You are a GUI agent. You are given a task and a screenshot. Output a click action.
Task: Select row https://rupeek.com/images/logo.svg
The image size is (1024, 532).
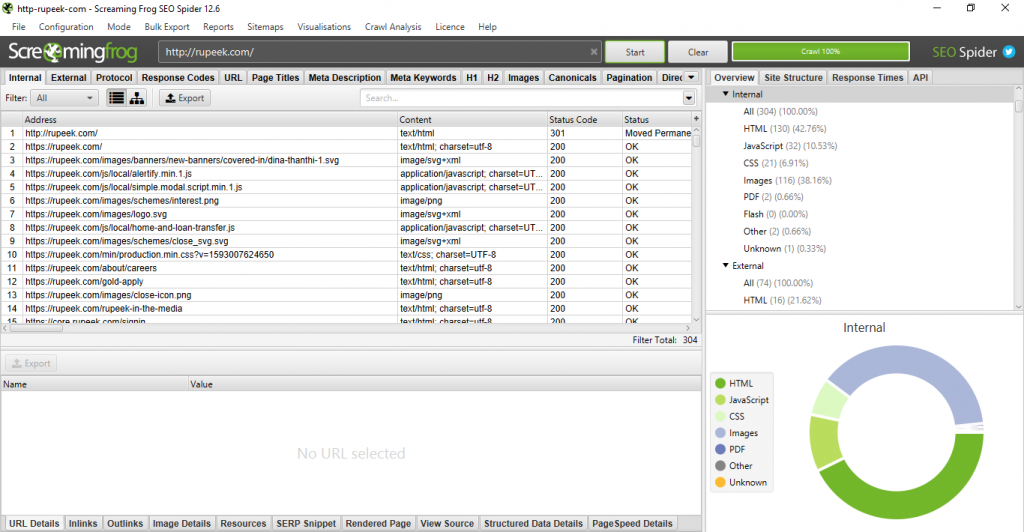[346, 214]
